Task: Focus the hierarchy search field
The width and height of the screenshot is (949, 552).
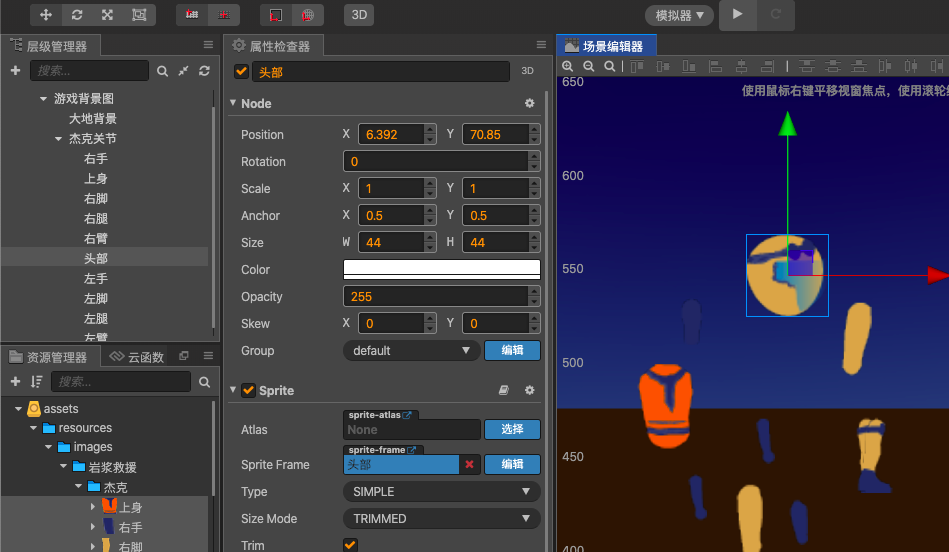Action: coord(90,71)
